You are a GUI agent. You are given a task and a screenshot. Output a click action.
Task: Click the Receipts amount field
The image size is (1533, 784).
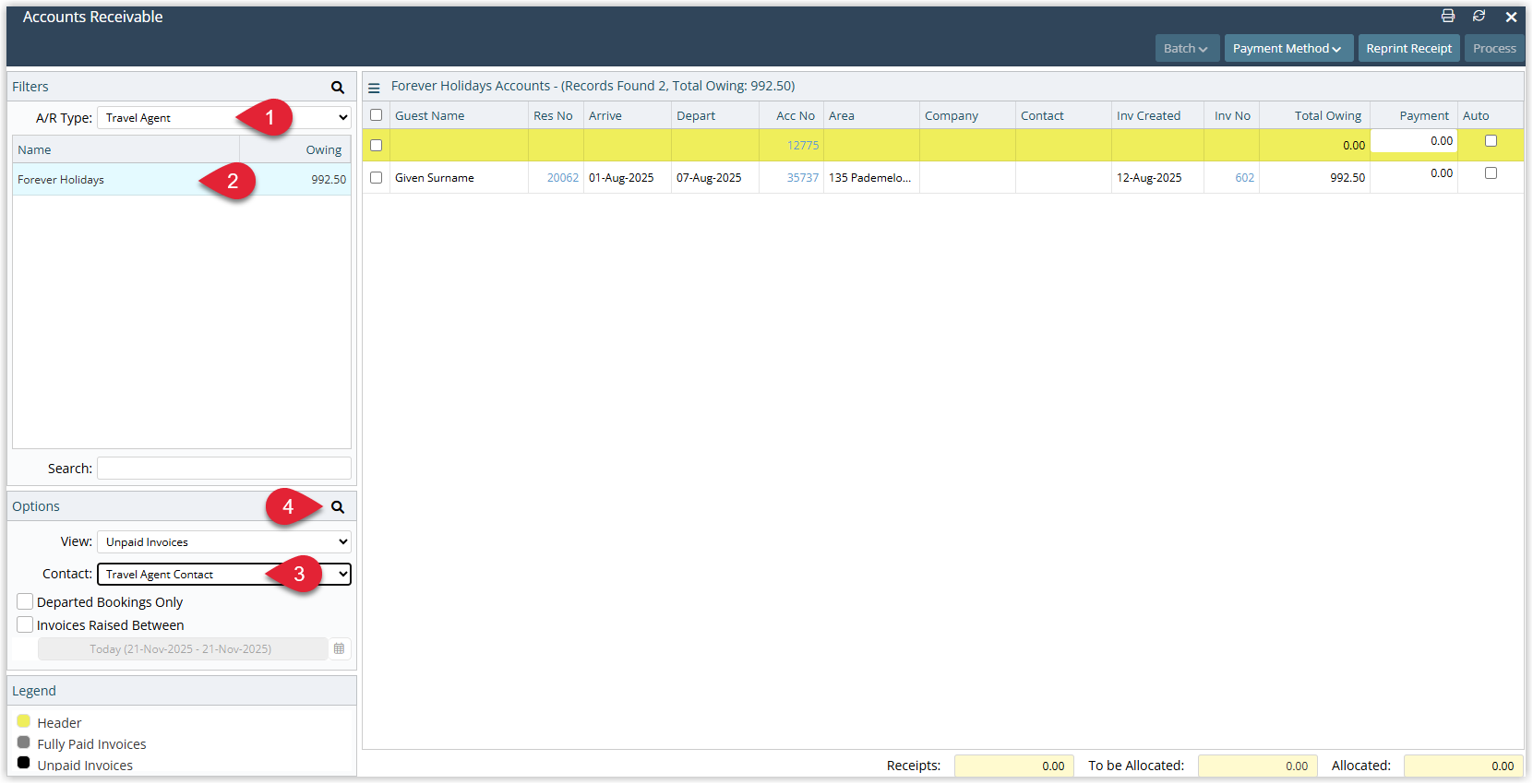(x=1013, y=766)
